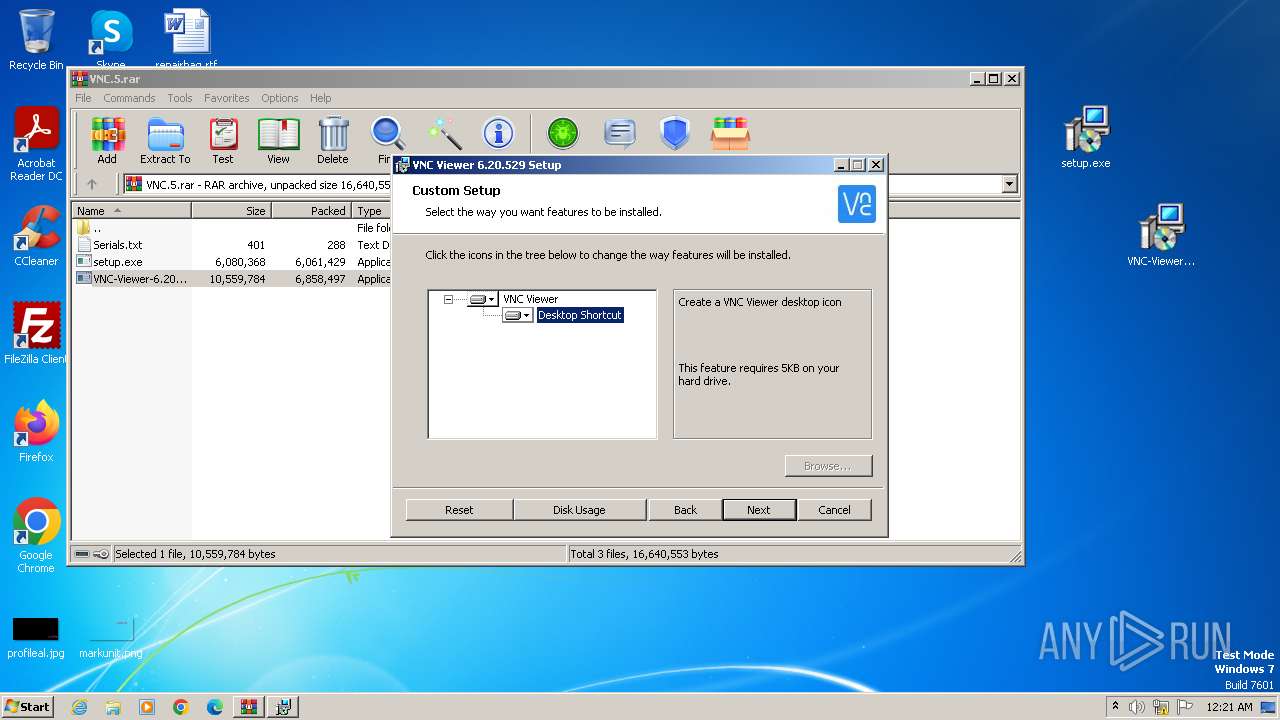Select the VNC-Viewer desktop installer icon
The width and height of the screenshot is (1280, 720).
coord(1161,236)
